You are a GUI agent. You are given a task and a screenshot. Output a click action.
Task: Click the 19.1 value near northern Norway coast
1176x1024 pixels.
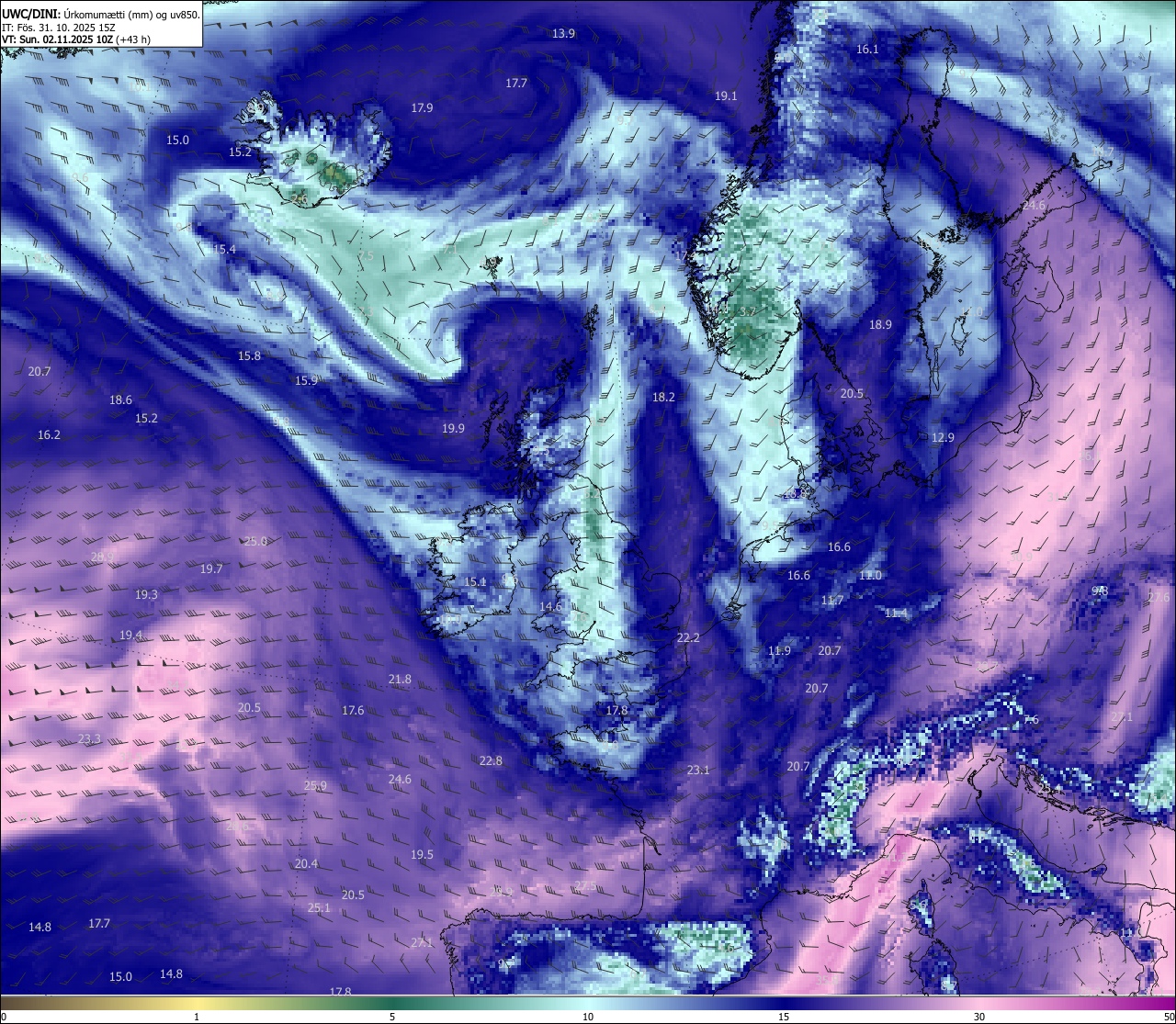[x=726, y=96]
